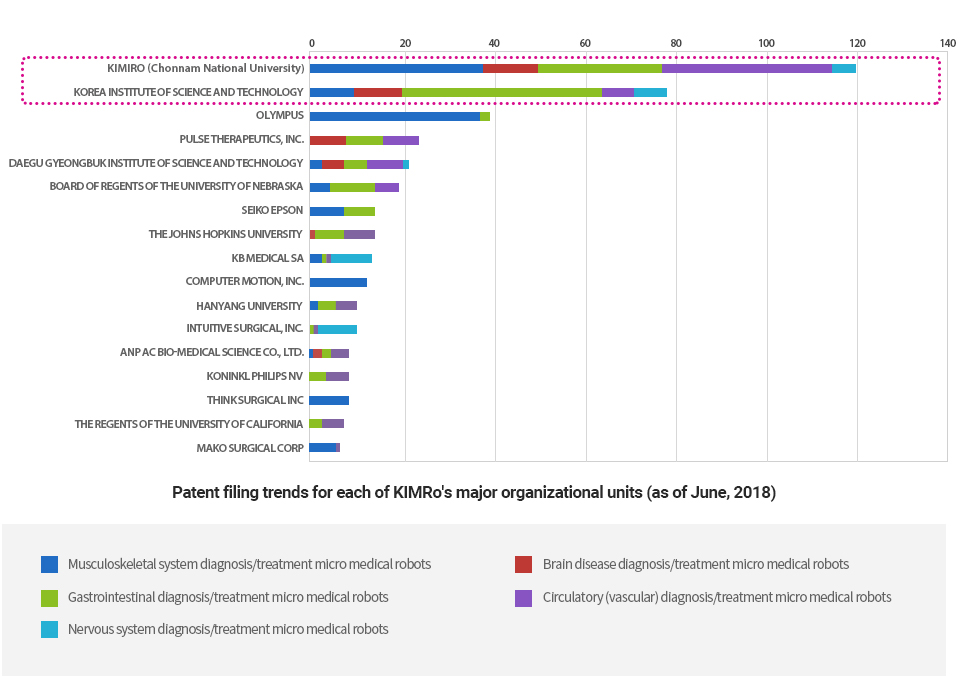The image size is (960, 678).
Task: Click KIMIRO's red brain disease bar segment
Action: (x=511, y=68)
